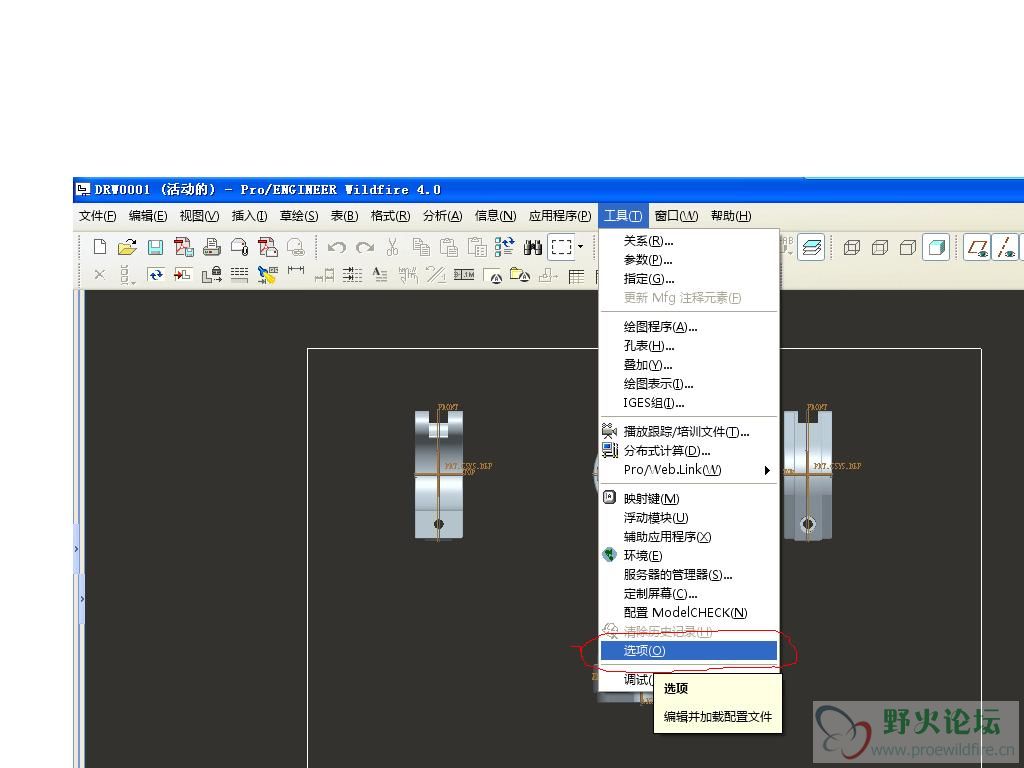Image resolution: width=1024 pixels, height=768 pixels.
Task: Click the Print icon
Action: tap(212, 247)
